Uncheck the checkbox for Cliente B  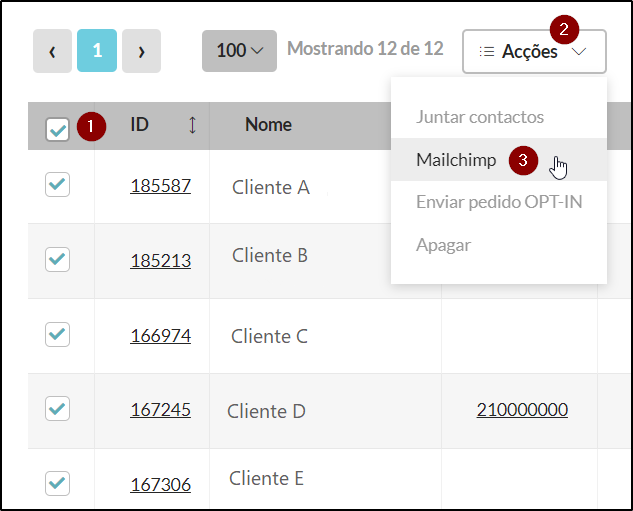(57, 259)
